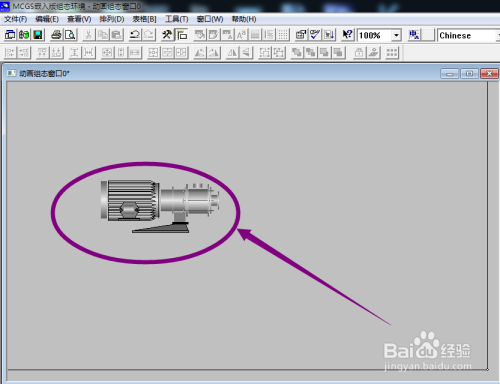
Task: Click the workbench window toolbar icon
Action: pyautogui.click(x=10, y=35)
